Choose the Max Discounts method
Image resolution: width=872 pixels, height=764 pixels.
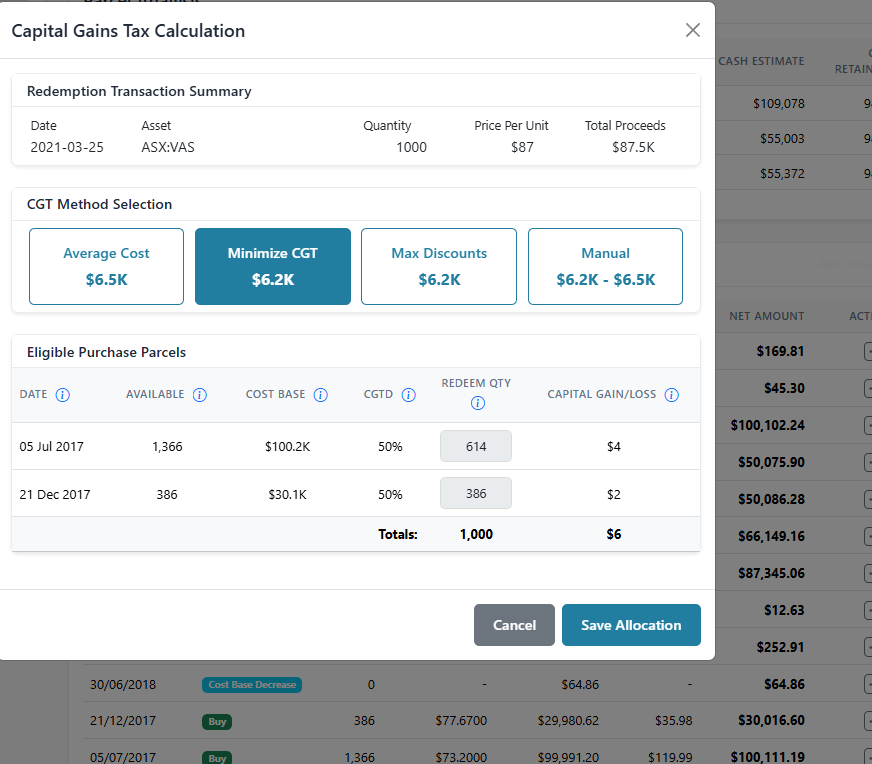coord(439,266)
